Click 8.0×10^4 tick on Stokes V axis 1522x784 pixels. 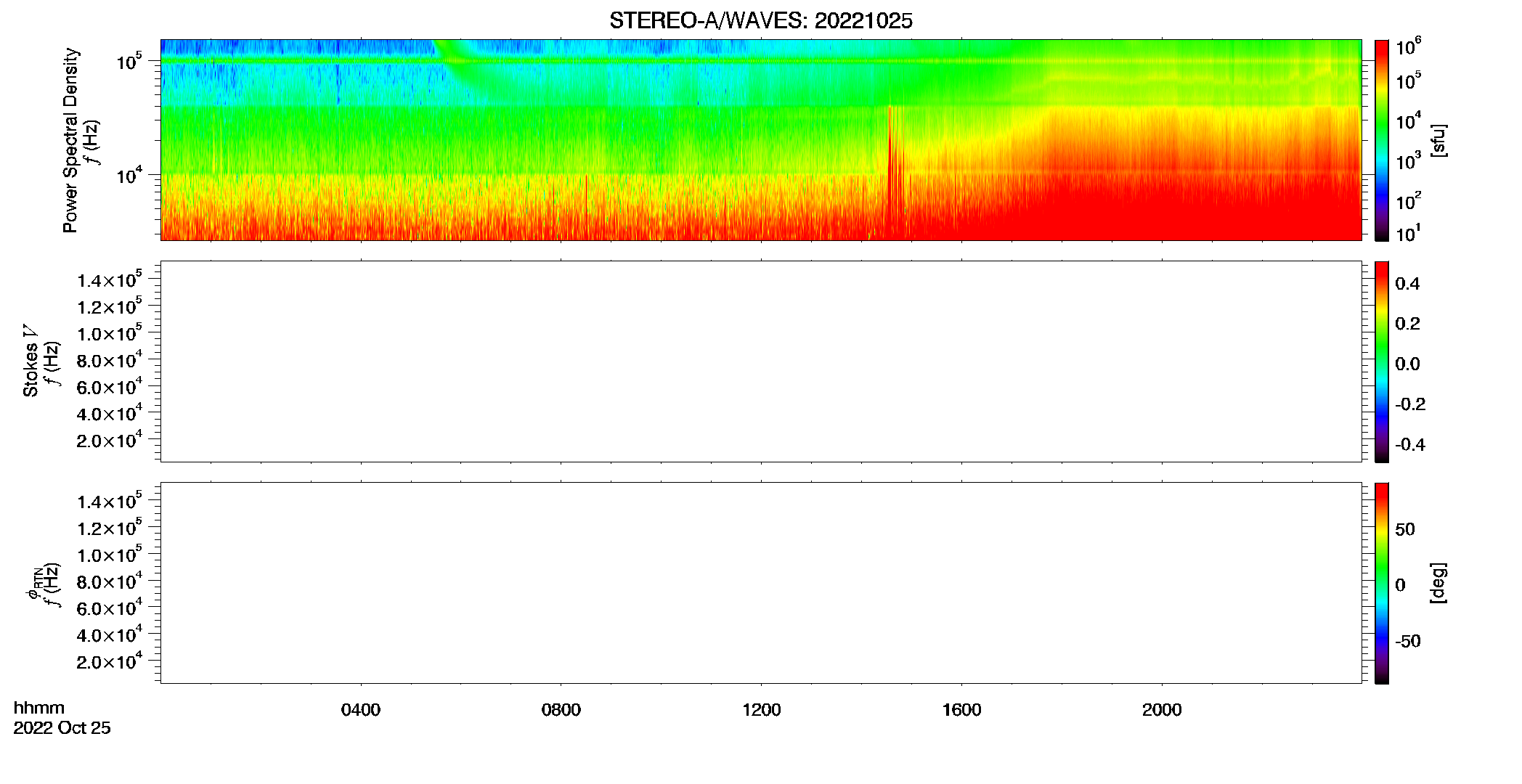[110, 360]
